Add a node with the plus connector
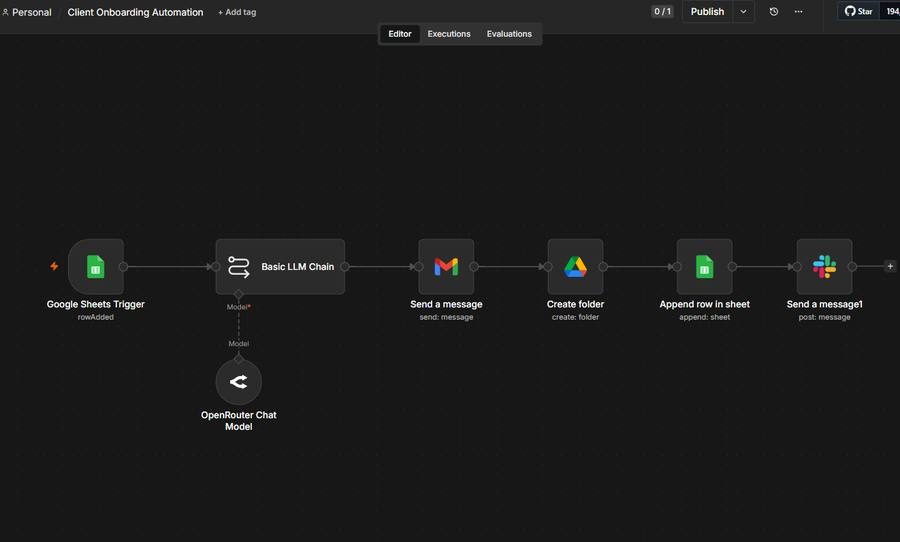This screenshot has height=542, width=900. (890, 266)
